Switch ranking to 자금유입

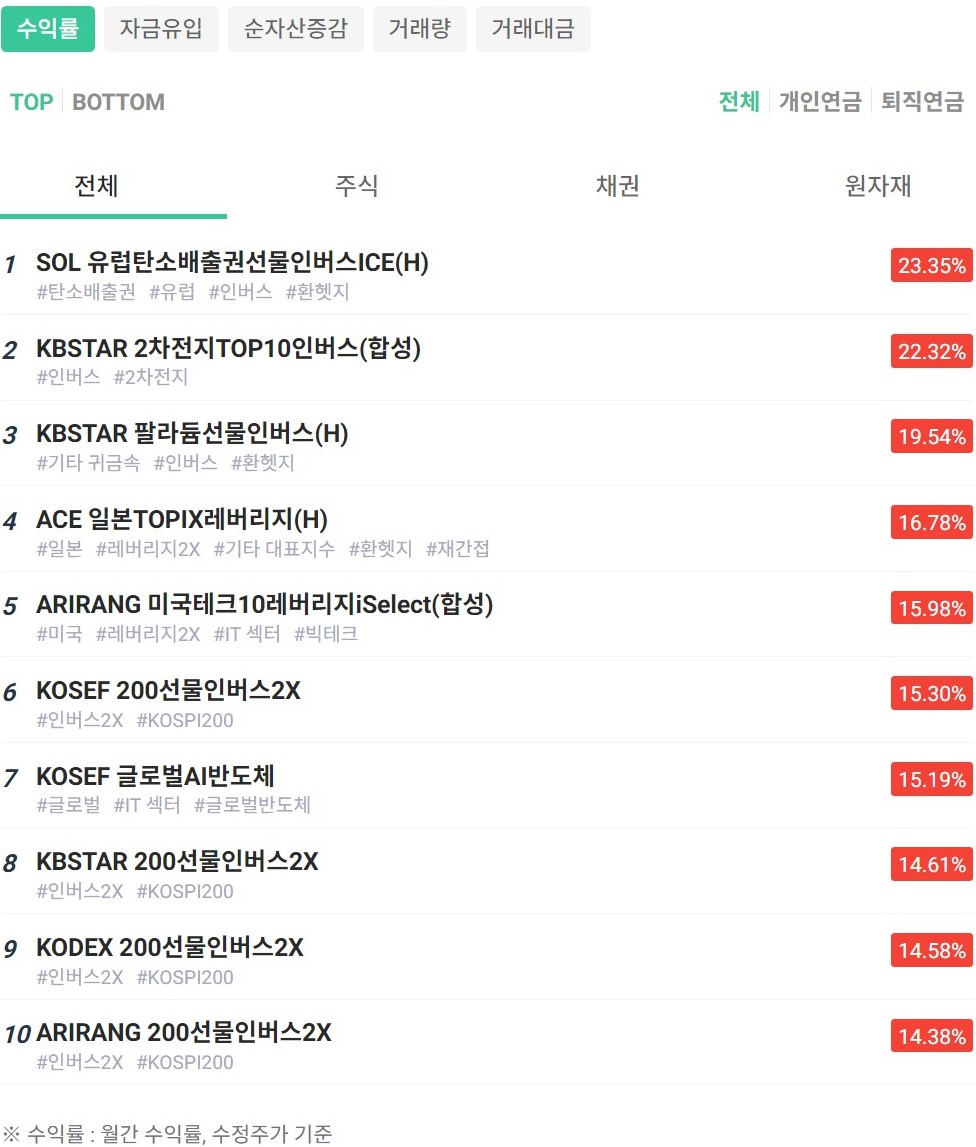[x=161, y=29]
